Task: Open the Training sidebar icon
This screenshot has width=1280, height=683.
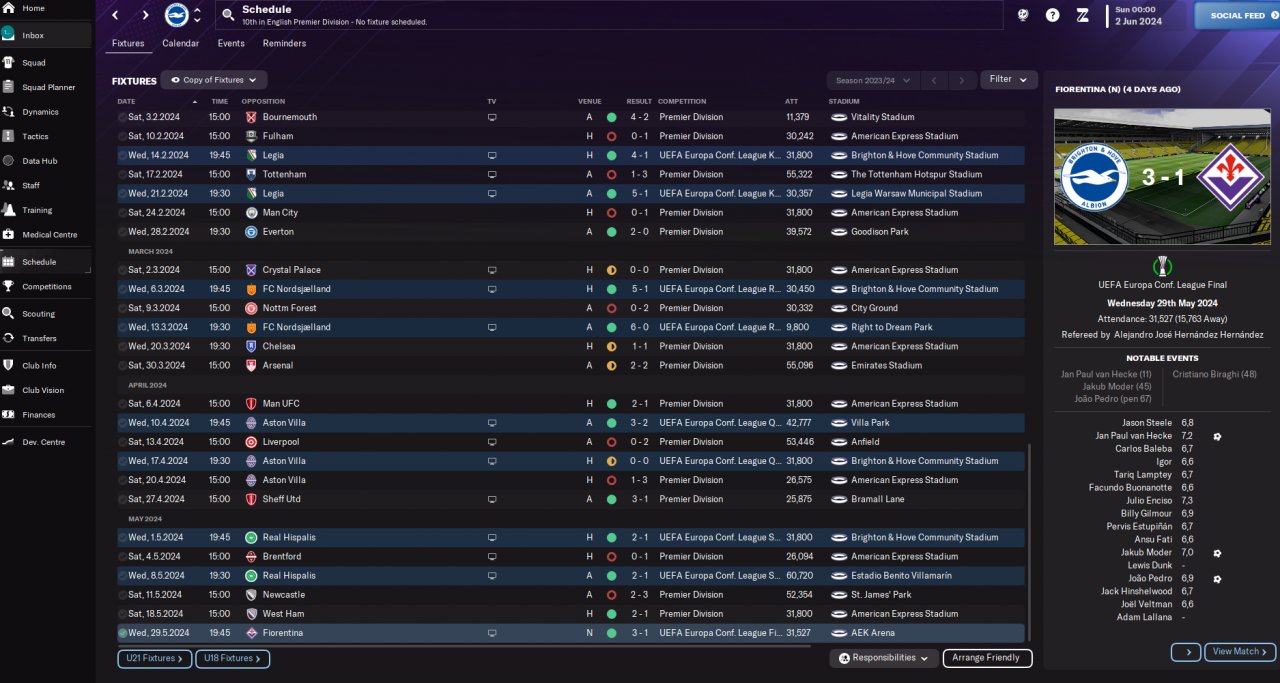Action: (x=8, y=210)
